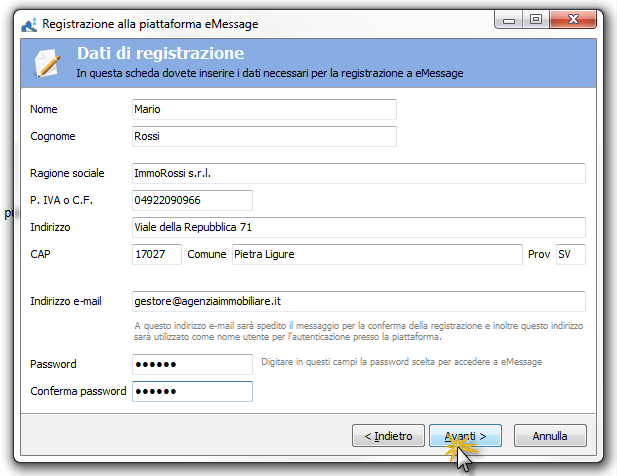Click the Prov field showing SV
This screenshot has width=617, height=476.
[571, 254]
